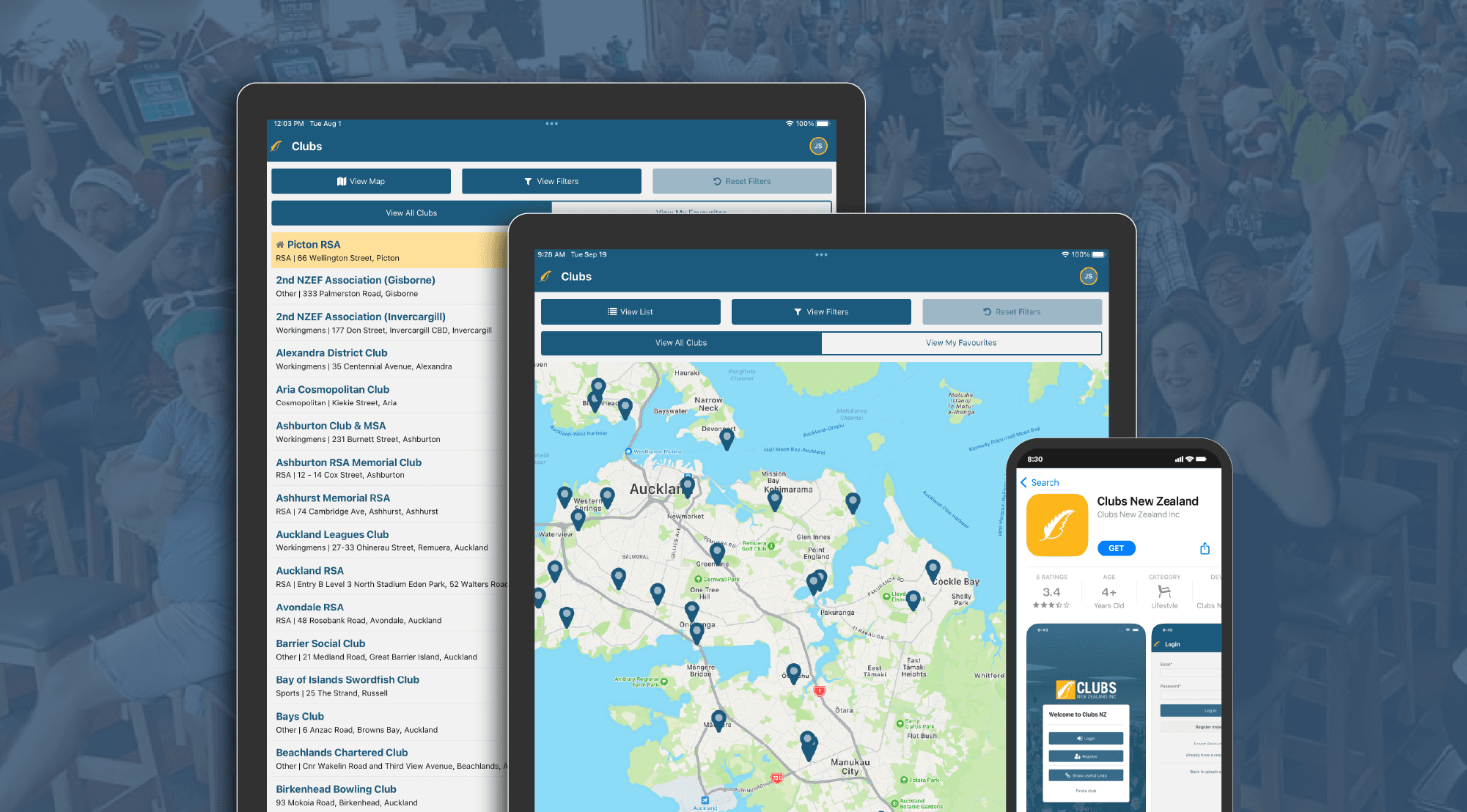Image resolution: width=1467 pixels, height=812 pixels.
Task: Click the View Map button on back tablet
Action: (361, 181)
